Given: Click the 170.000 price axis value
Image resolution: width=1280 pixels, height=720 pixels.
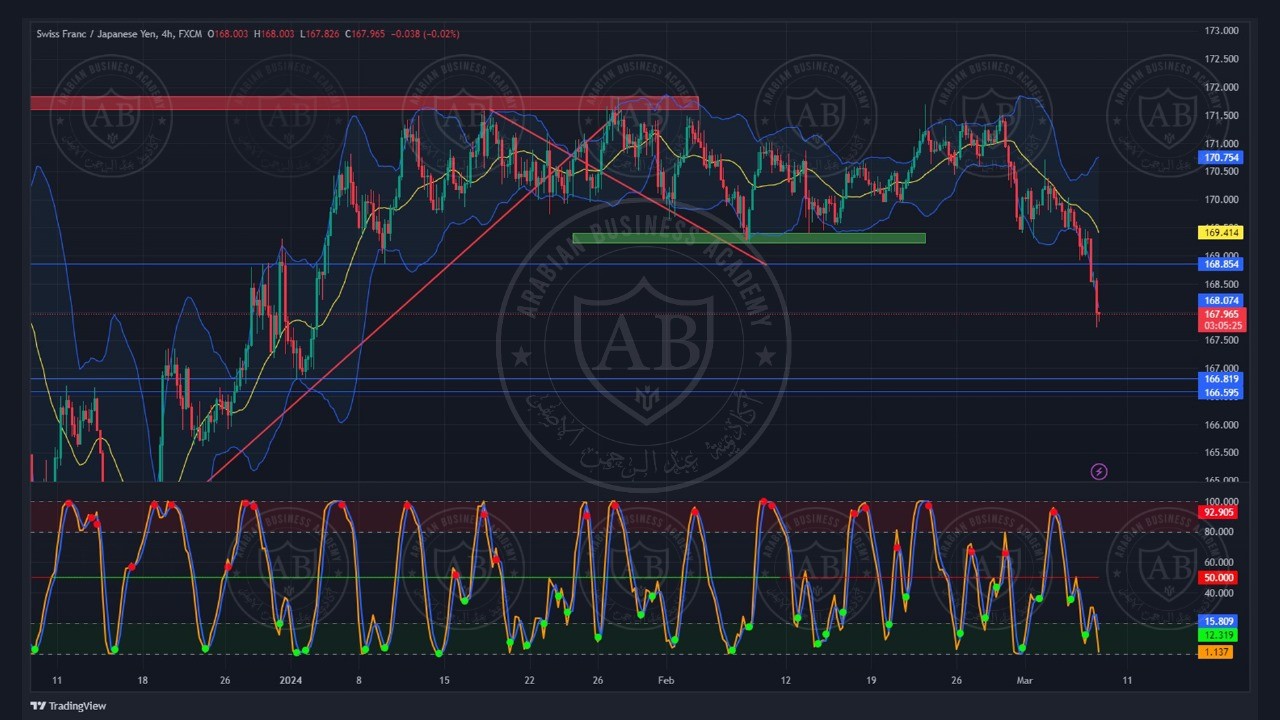Looking at the screenshot, I should click(x=1222, y=200).
